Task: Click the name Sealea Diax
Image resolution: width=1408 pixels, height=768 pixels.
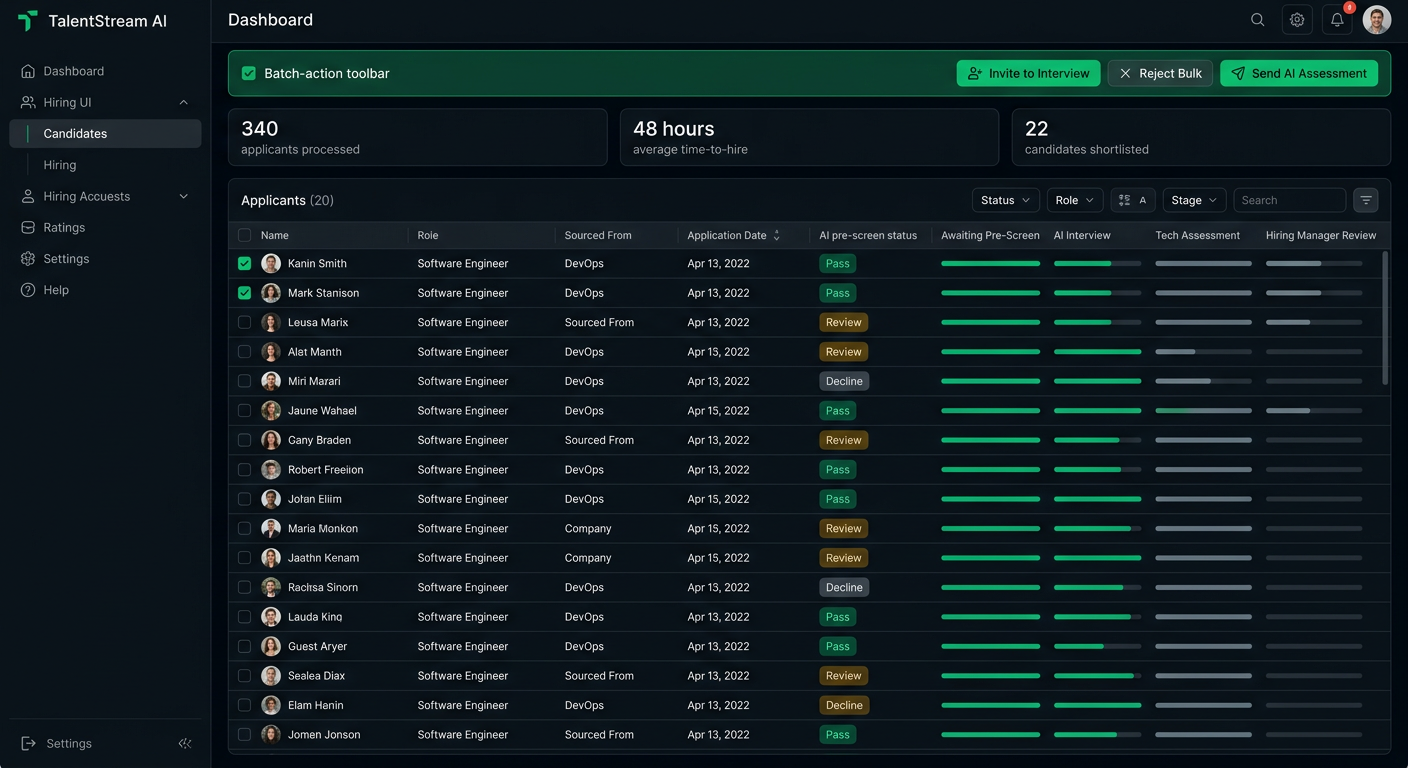Action: pos(316,676)
